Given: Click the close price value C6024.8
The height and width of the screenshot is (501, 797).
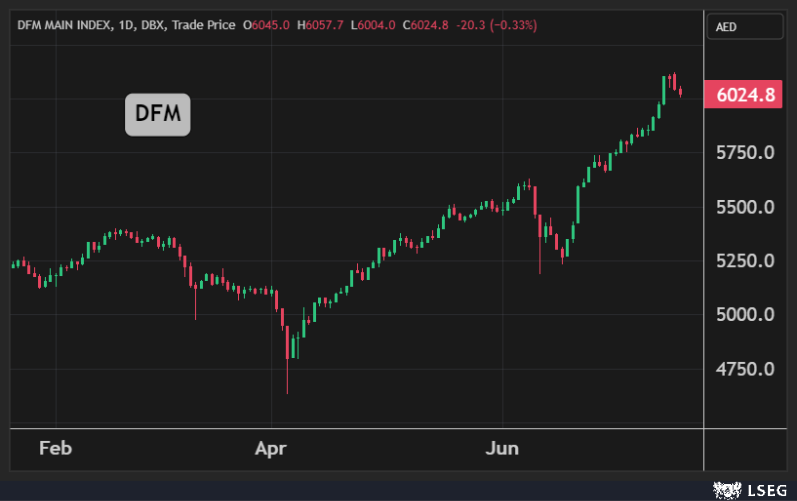Looking at the screenshot, I should [425, 25].
